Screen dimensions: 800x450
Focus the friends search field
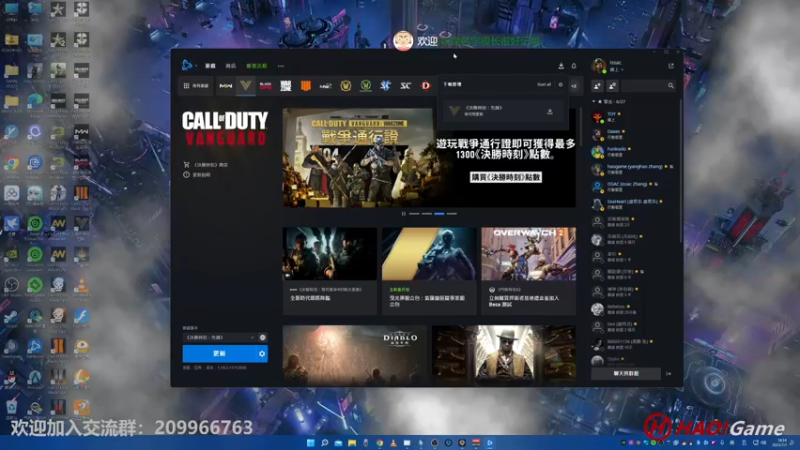[648, 86]
